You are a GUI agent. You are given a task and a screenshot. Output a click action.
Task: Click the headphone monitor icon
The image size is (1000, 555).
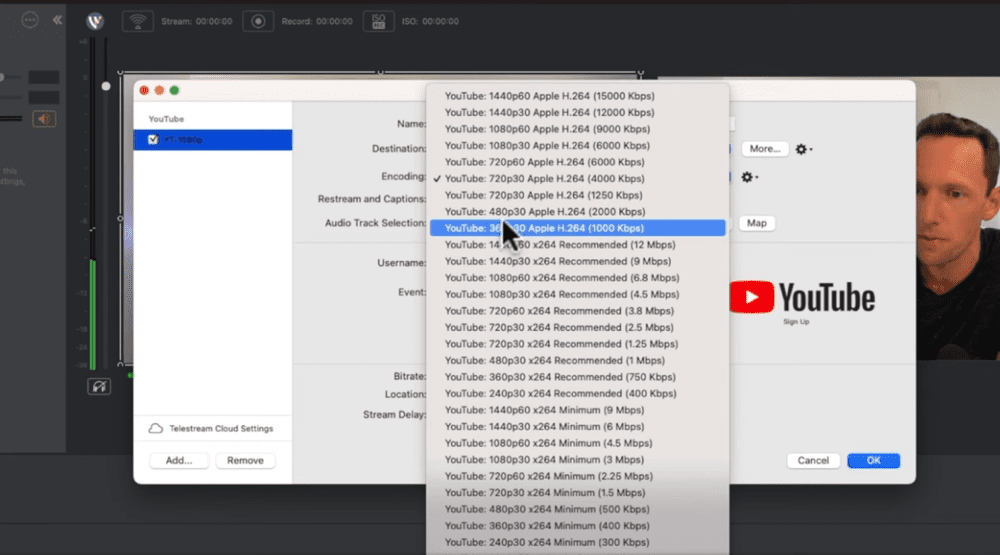pyautogui.click(x=99, y=386)
